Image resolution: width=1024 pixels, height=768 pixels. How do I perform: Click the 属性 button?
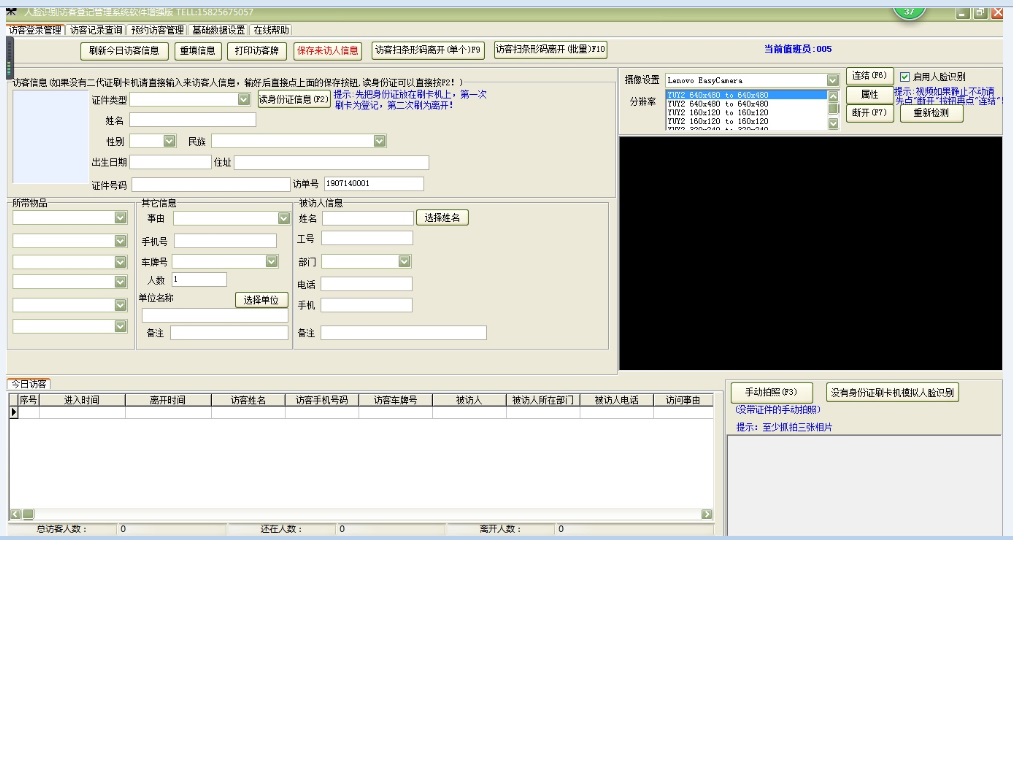(x=869, y=95)
